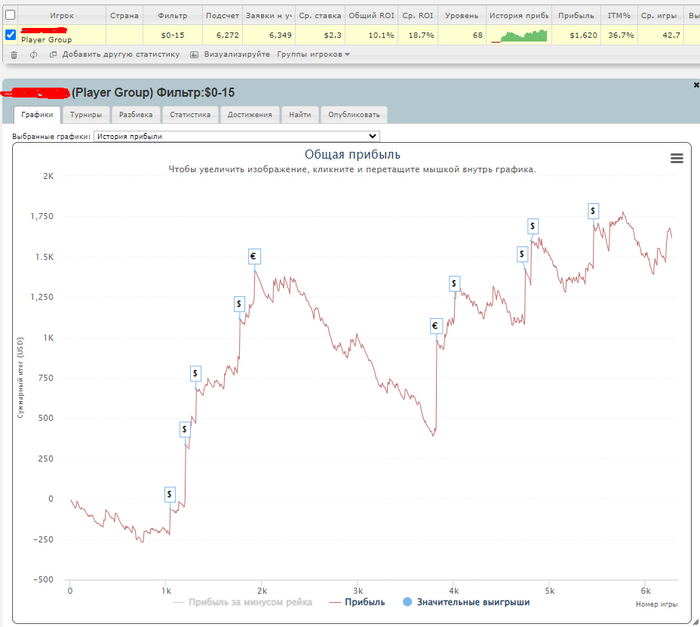Click the Визуализируйте chart icon

tap(194, 54)
